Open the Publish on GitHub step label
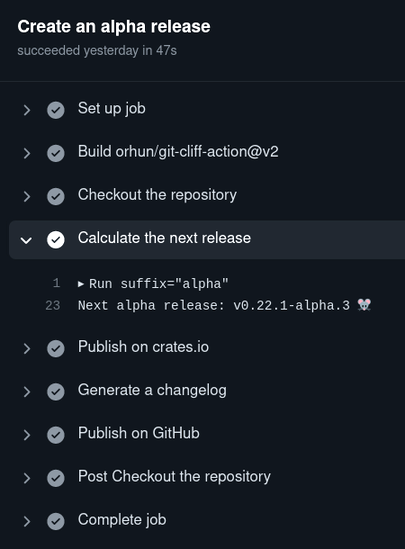Screen dimensions: 405x549 point(139,433)
